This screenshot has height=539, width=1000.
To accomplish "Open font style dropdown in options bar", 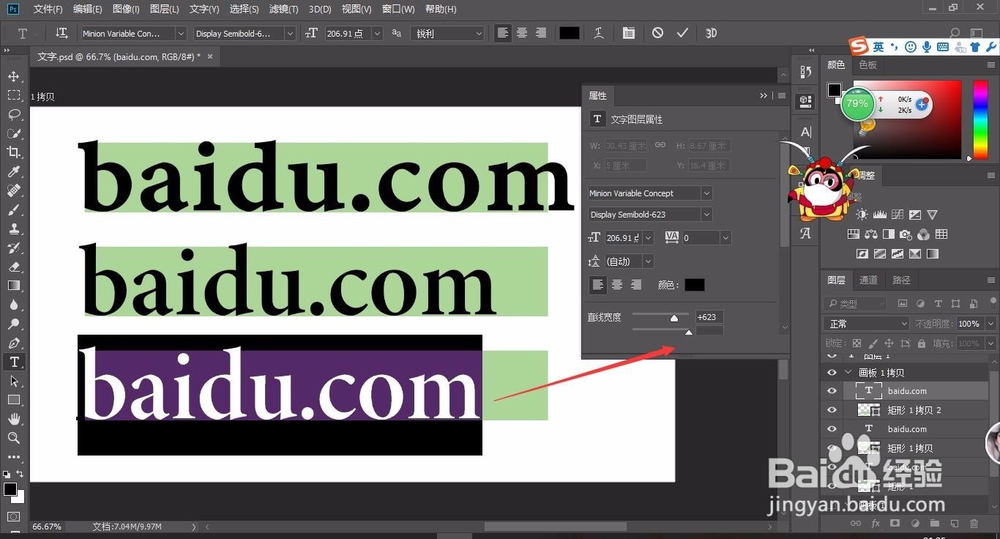I will tap(290, 33).
